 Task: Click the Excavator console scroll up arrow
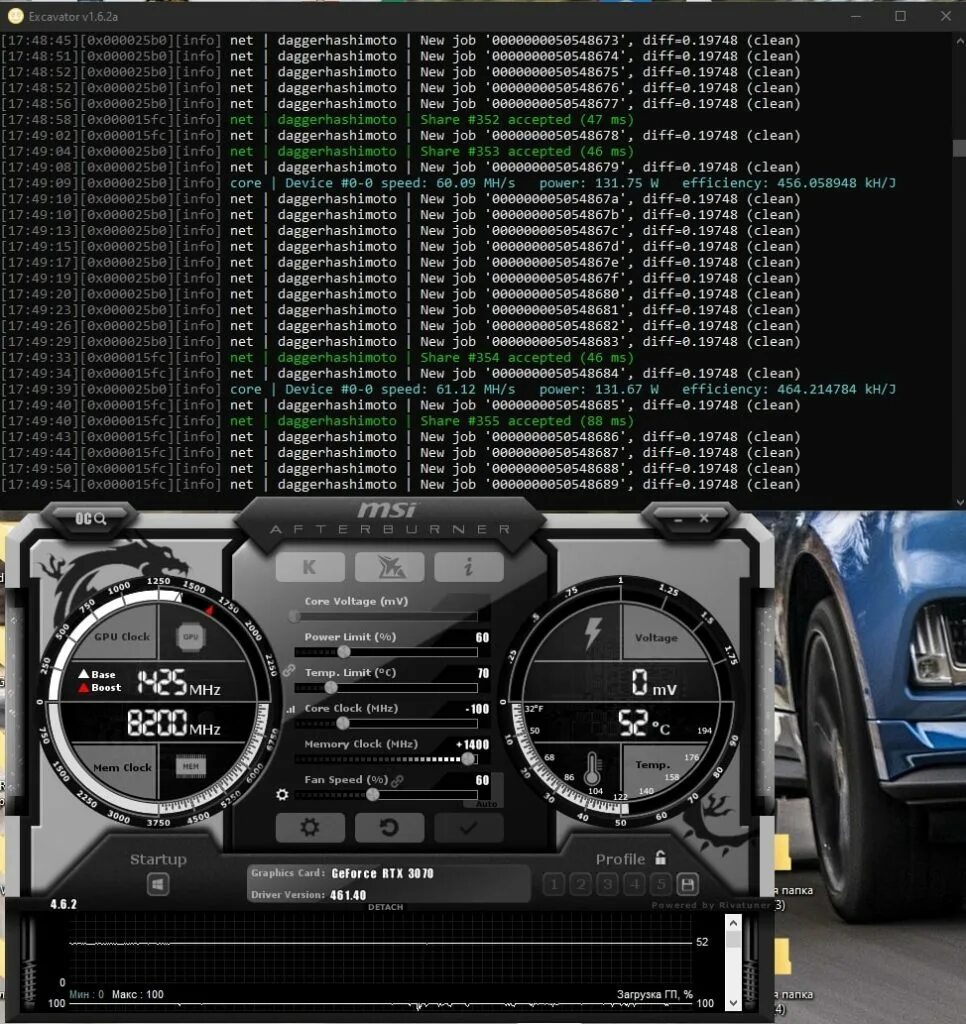959,40
